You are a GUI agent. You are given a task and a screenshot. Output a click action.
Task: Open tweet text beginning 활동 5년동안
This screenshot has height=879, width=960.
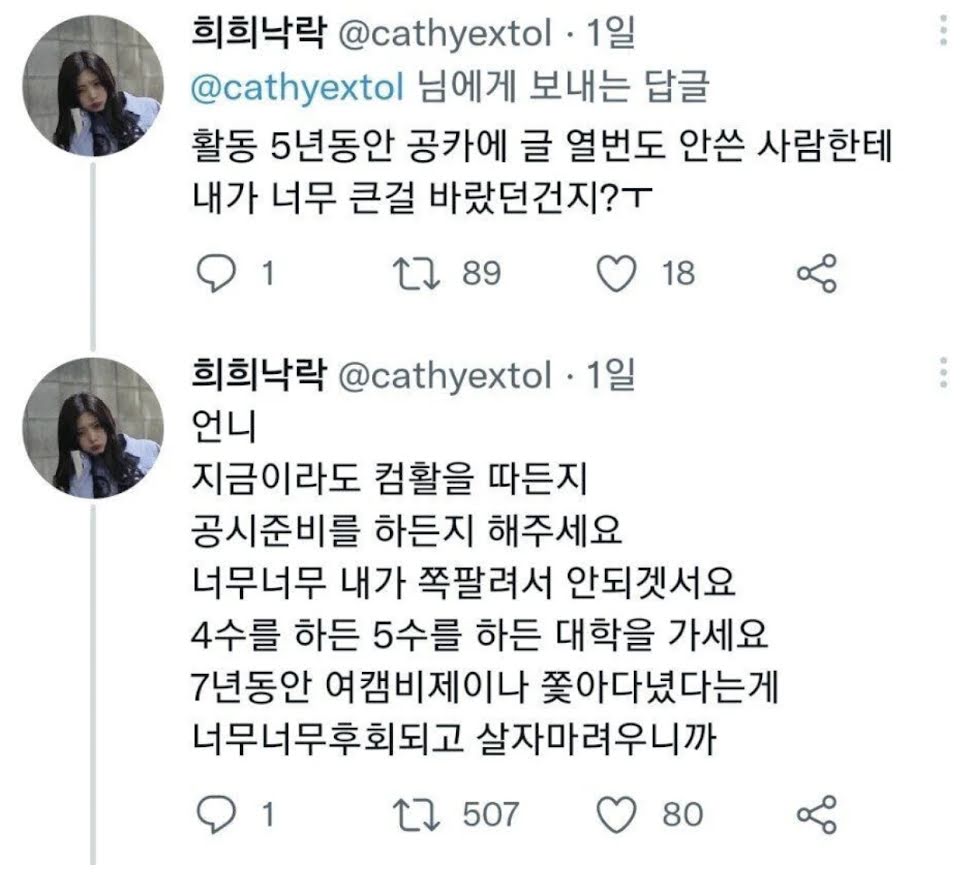tap(541, 171)
